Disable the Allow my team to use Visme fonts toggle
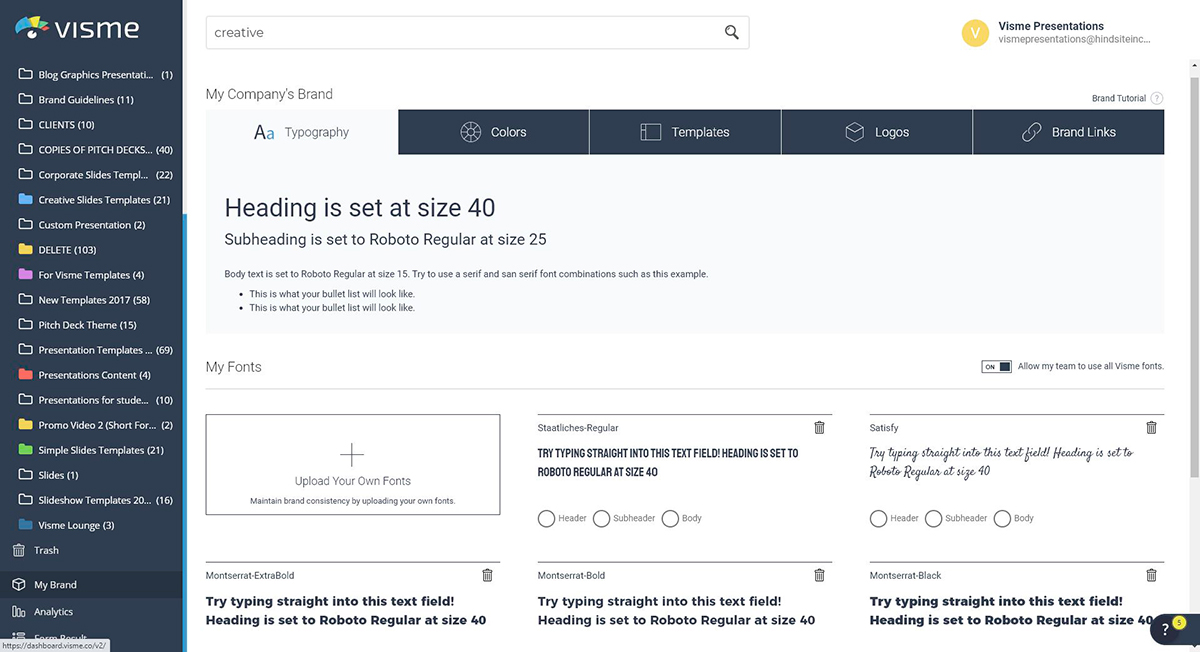 tap(996, 366)
